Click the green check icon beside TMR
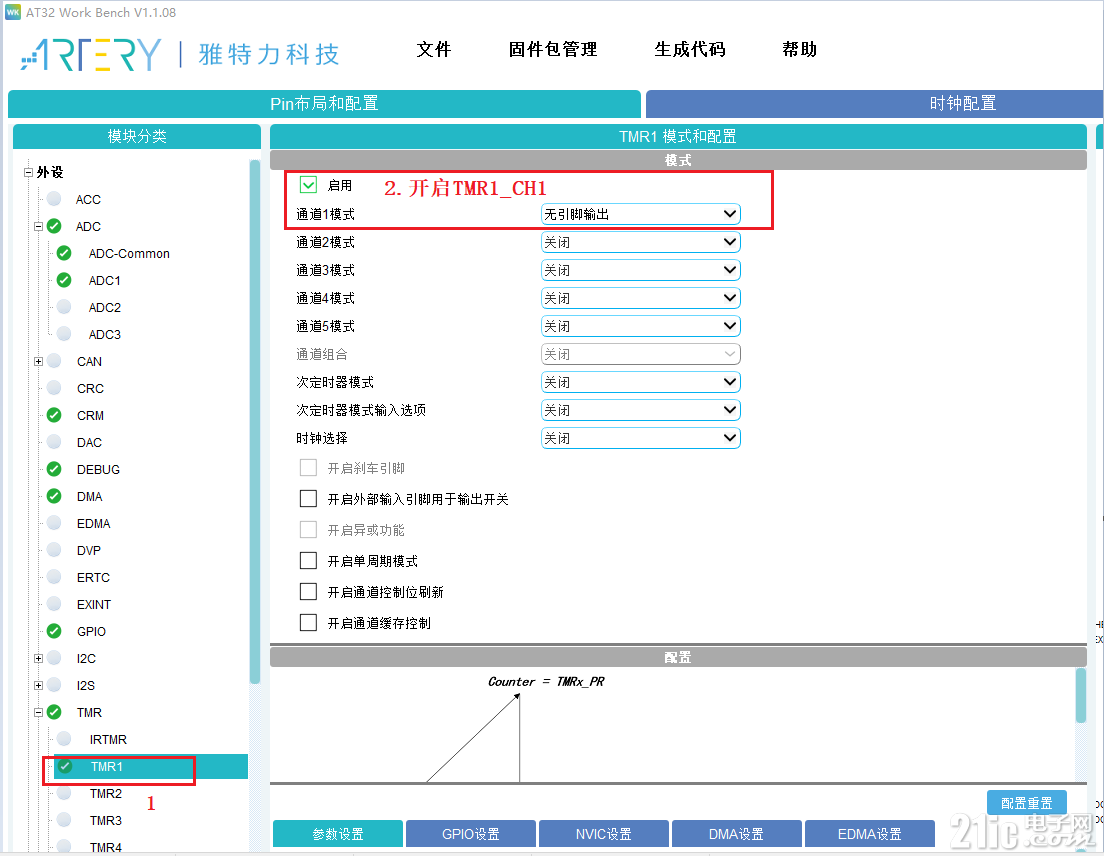The width and height of the screenshot is (1104, 856). click(54, 712)
